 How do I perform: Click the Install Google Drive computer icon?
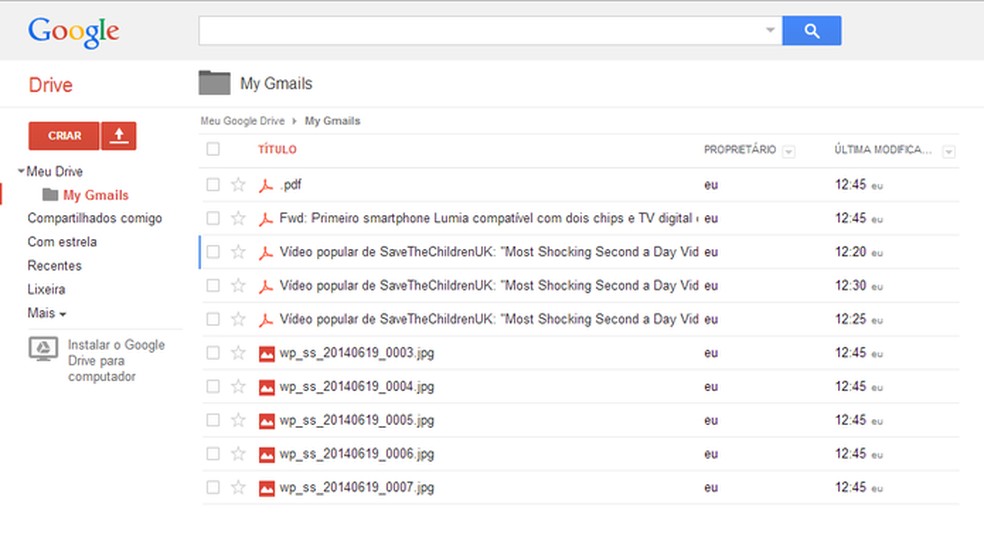coord(43,349)
